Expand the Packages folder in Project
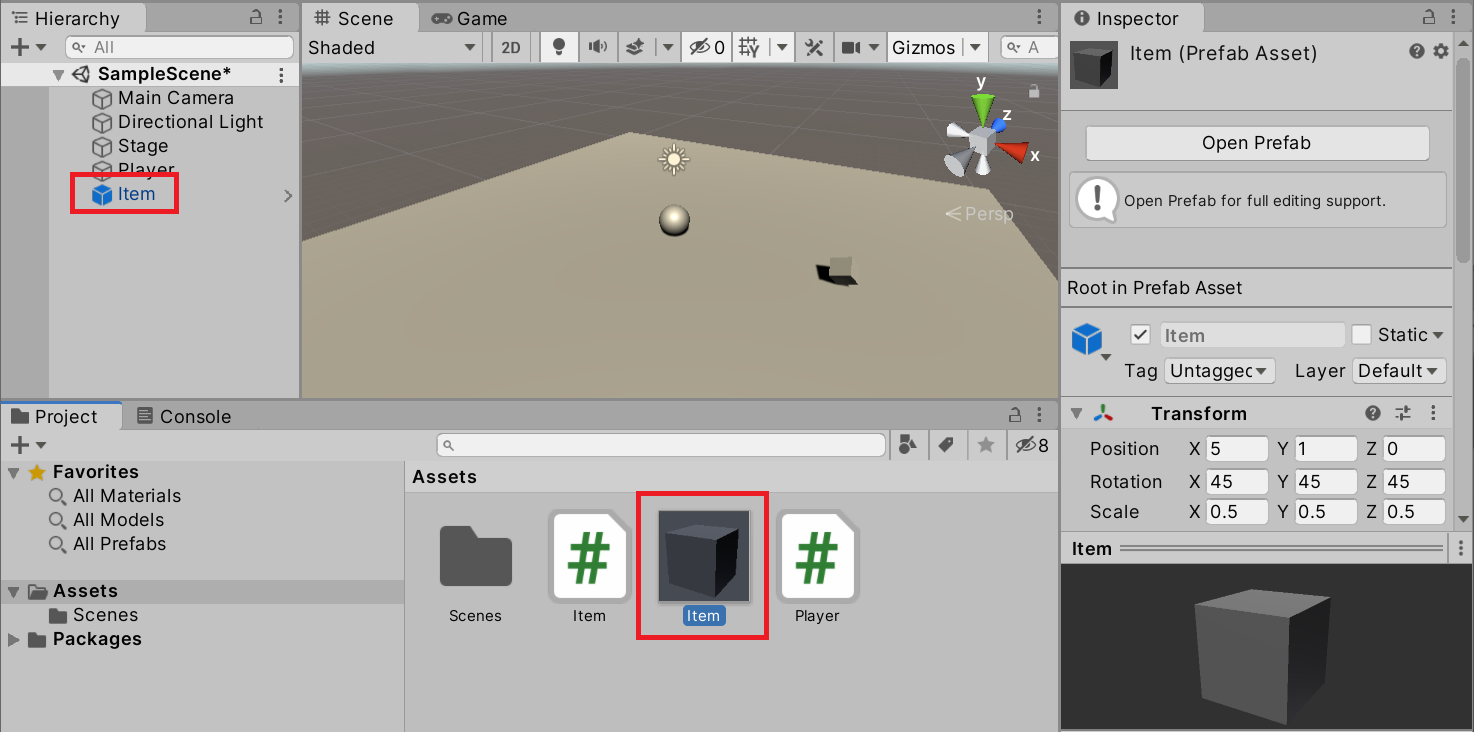The image size is (1474, 732). pos(14,640)
